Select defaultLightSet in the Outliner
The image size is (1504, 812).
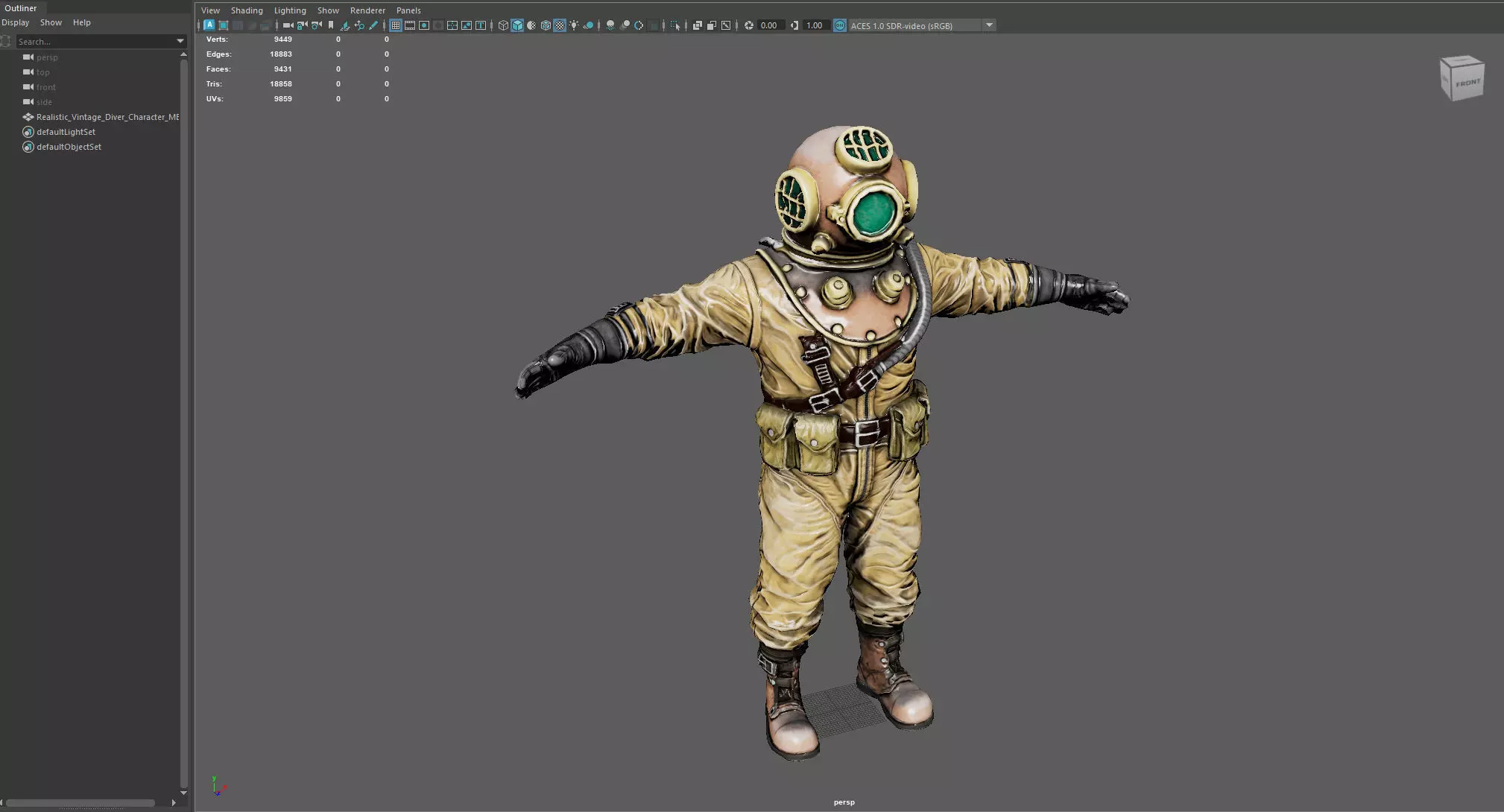click(66, 132)
